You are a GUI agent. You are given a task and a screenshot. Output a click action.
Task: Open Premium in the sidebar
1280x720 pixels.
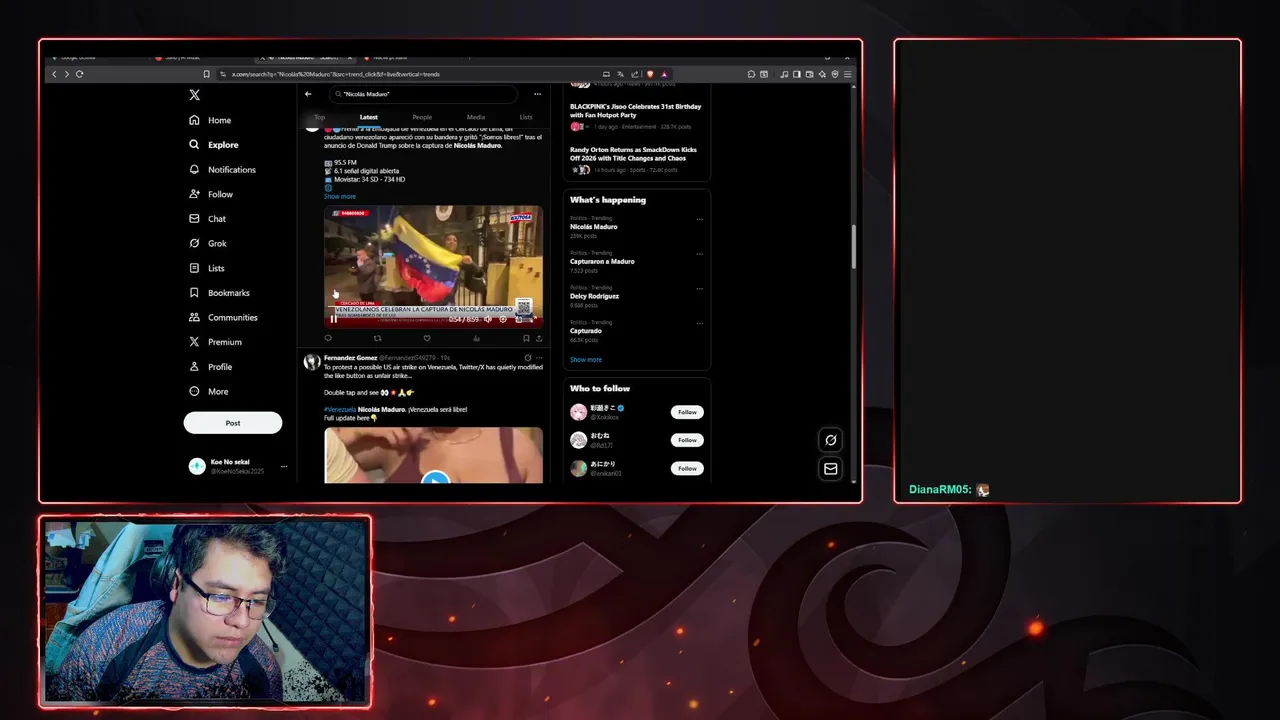[215, 342]
